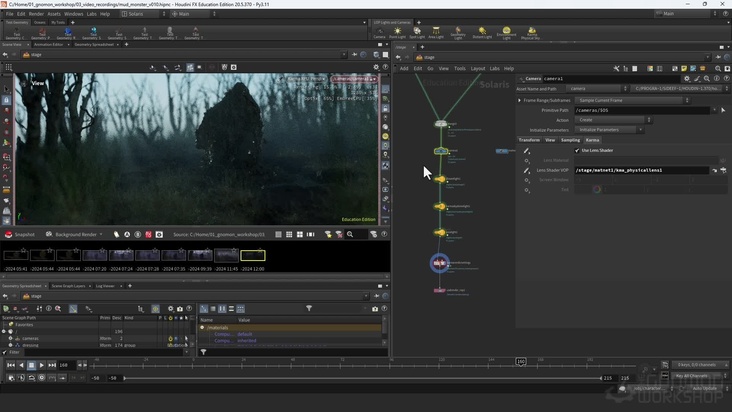Switch to the Scene Graph Layers tab
Screen dimensions: 732x412
(68, 286)
